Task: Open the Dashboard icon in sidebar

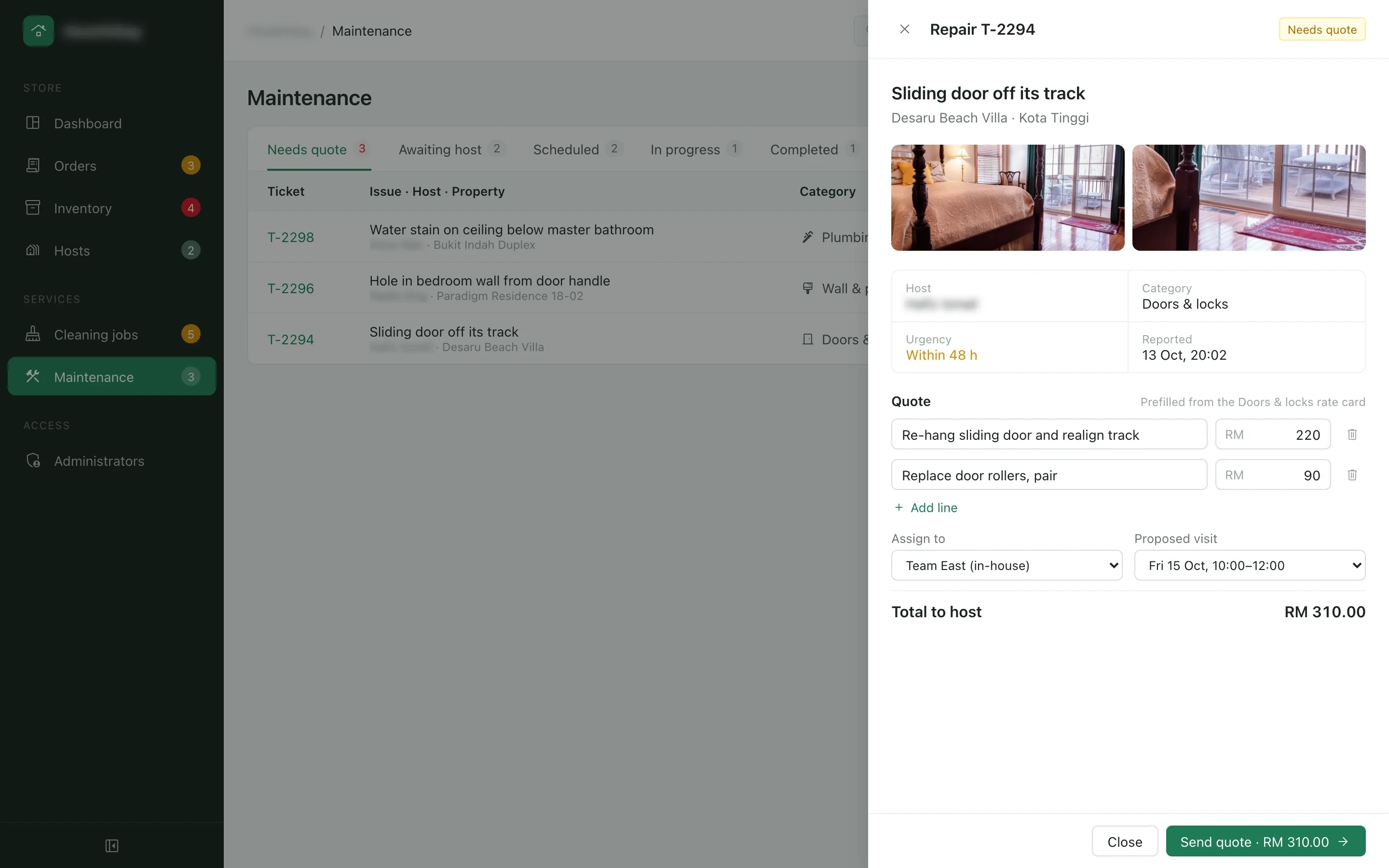Action: [x=33, y=123]
